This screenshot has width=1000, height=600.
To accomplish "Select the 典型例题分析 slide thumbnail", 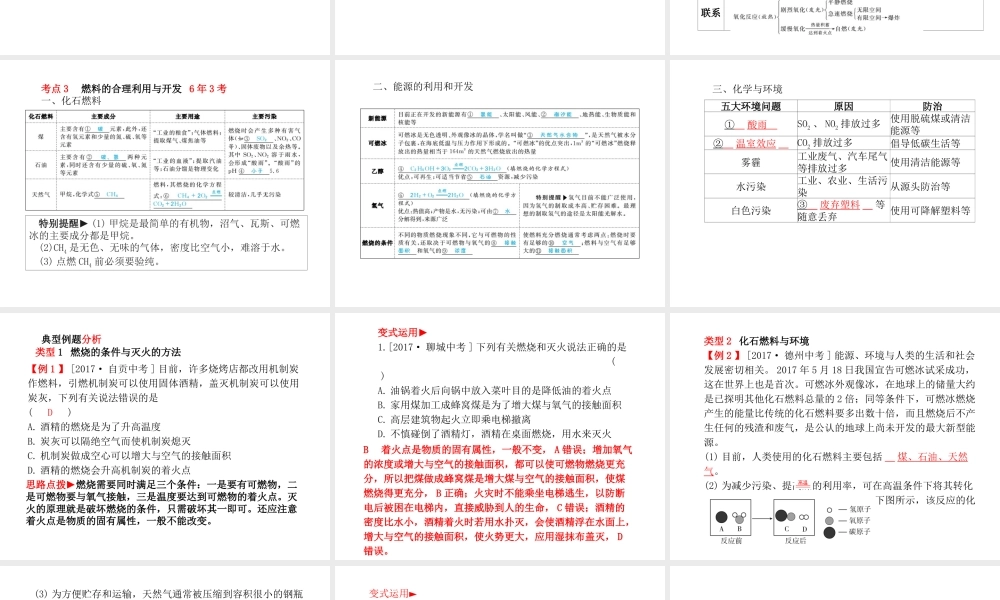I will [x=165, y=436].
